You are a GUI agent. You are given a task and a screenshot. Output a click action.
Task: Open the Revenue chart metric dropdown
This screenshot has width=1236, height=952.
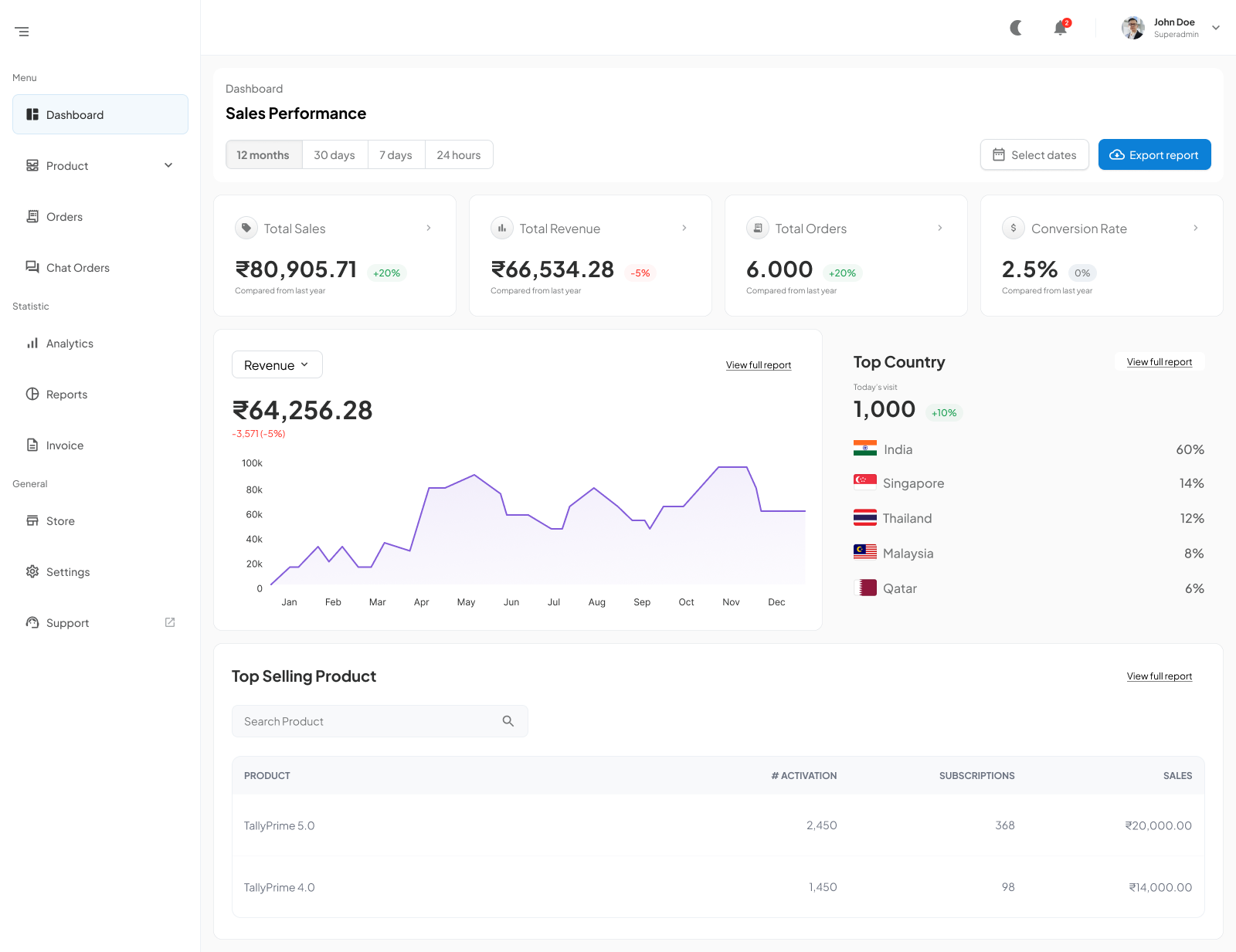pyautogui.click(x=277, y=365)
